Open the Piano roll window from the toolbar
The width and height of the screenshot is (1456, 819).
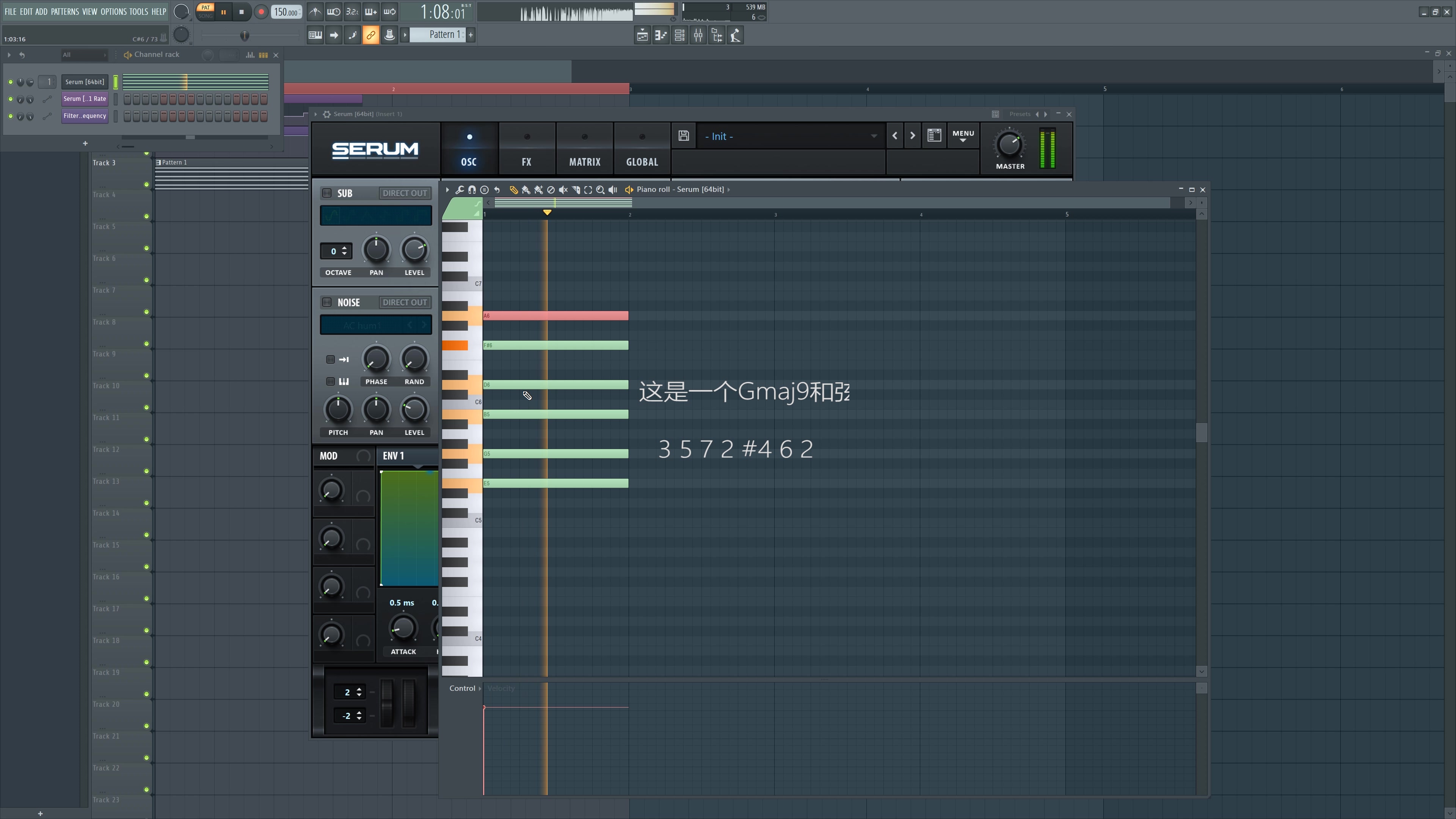[661, 35]
